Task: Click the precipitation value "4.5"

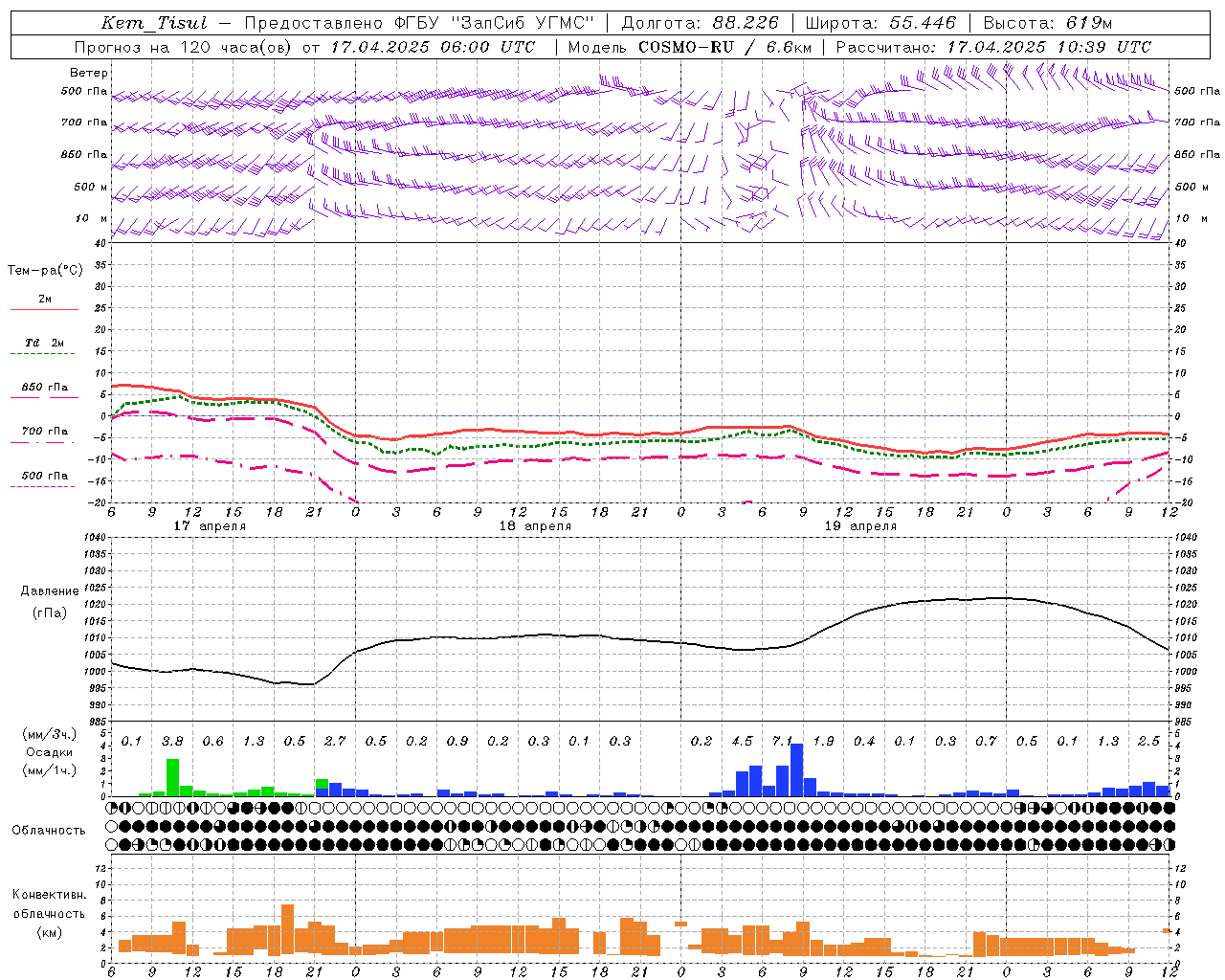Action: (742, 742)
